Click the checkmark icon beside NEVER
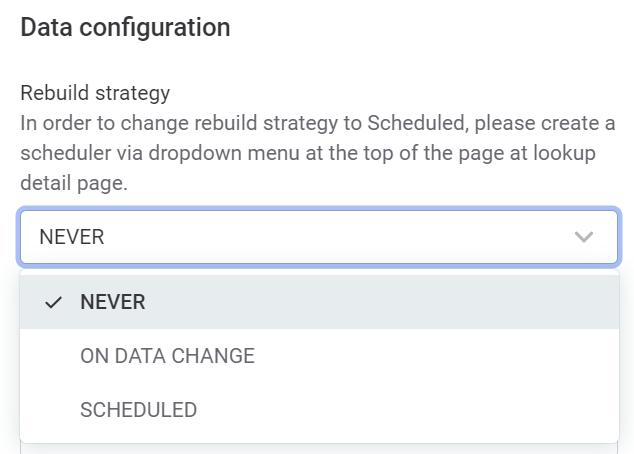 tap(54, 303)
